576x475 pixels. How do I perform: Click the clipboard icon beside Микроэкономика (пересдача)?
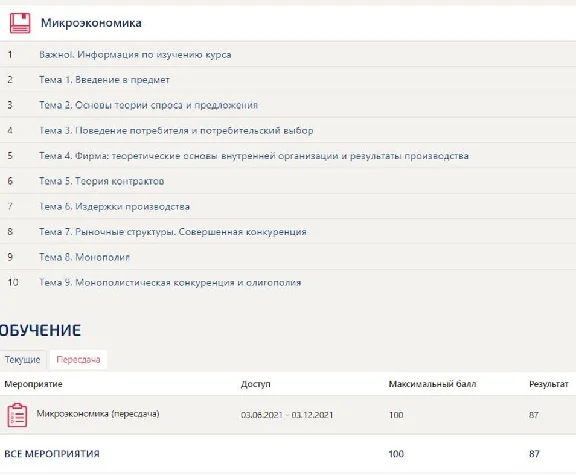[x=17, y=415]
